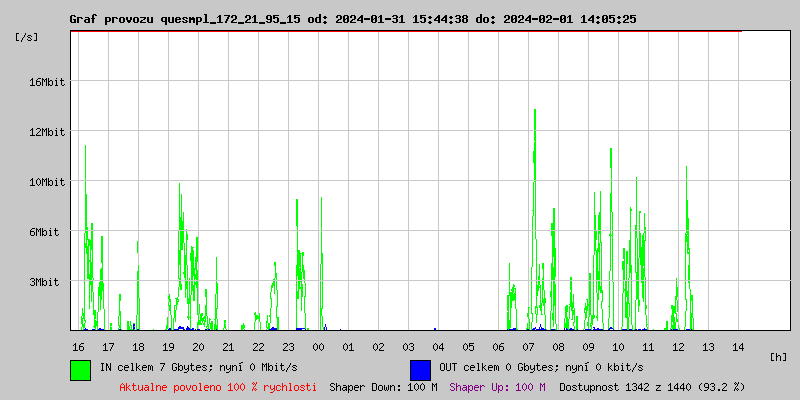Click the red 'Aktualne povoleno 100 % rychlosti' text
Viewport: 800px width, 400px height.
point(218,386)
